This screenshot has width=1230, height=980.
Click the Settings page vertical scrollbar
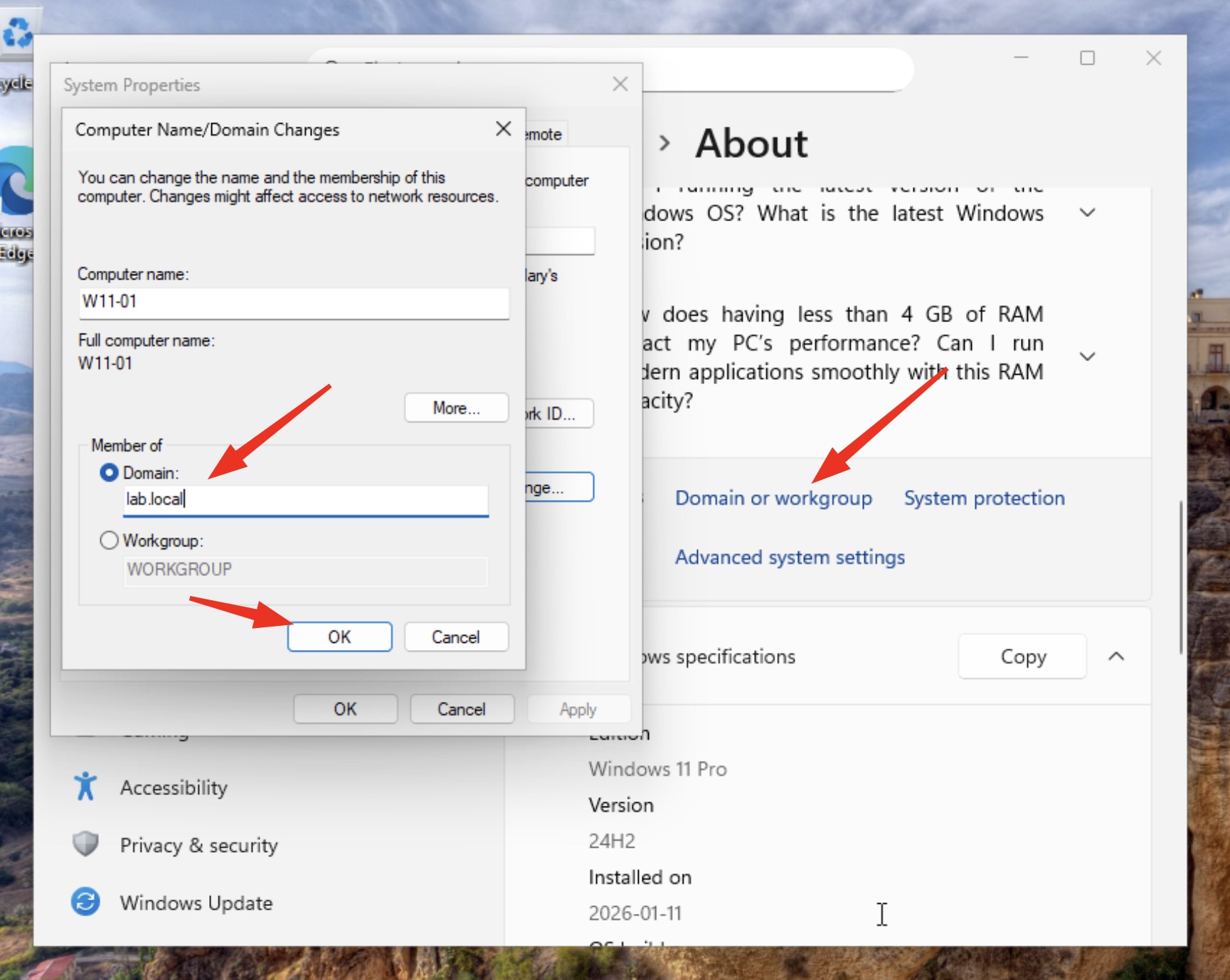point(1181,576)
